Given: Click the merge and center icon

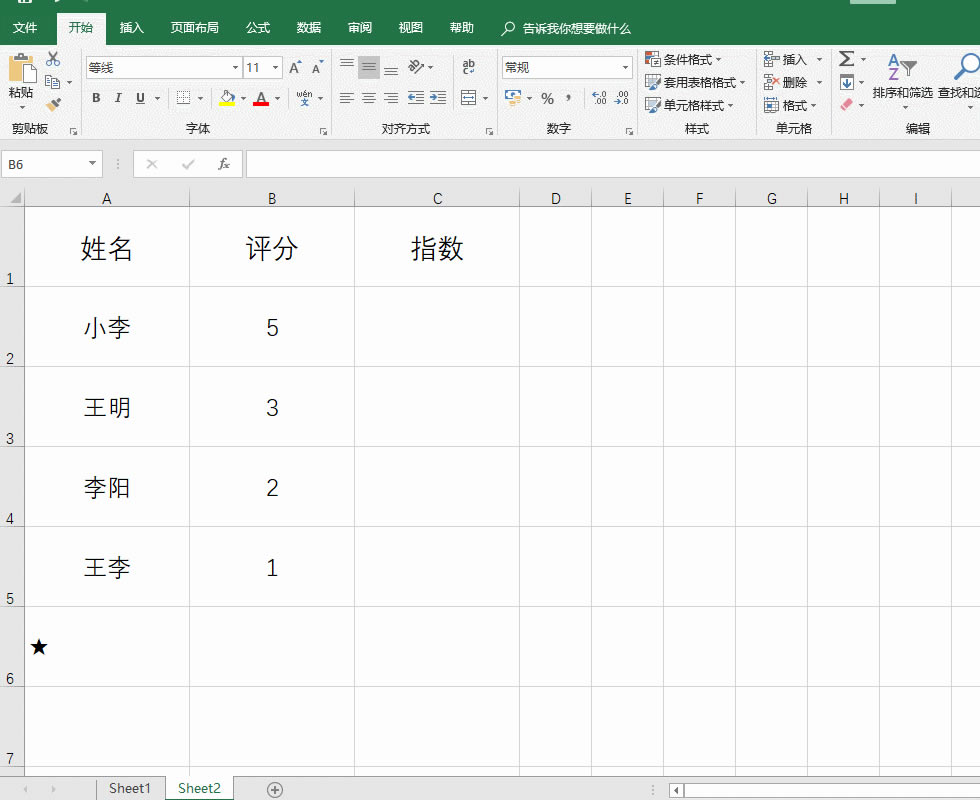Looking at the screenshot, I should [468, 98].
